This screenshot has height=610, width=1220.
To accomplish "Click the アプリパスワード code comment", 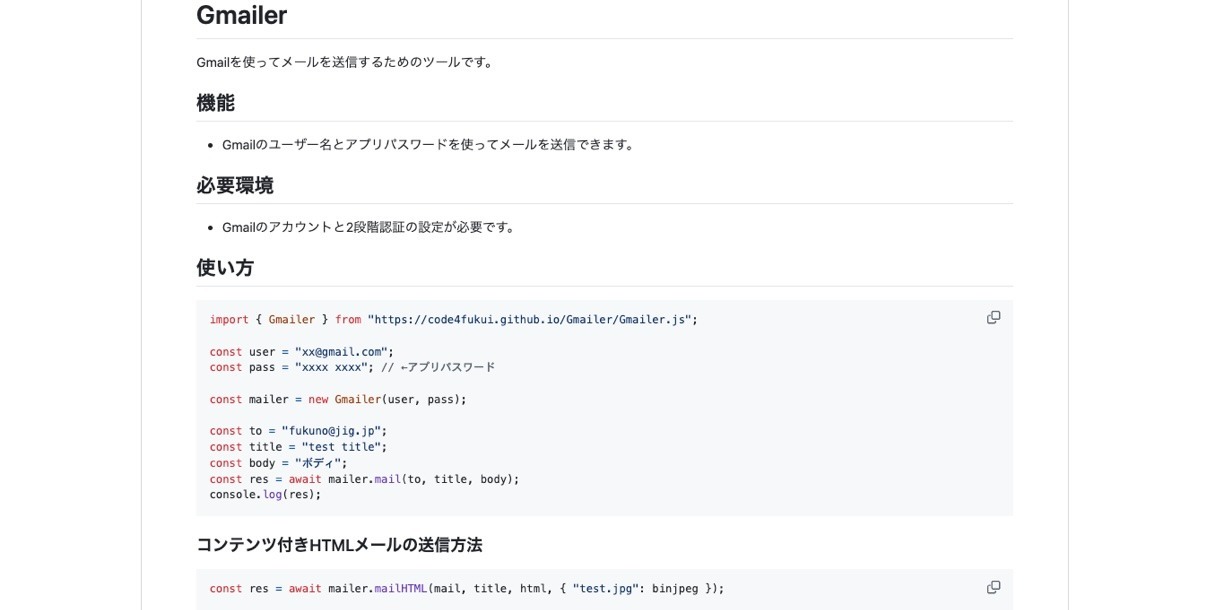I will [438, 368].
